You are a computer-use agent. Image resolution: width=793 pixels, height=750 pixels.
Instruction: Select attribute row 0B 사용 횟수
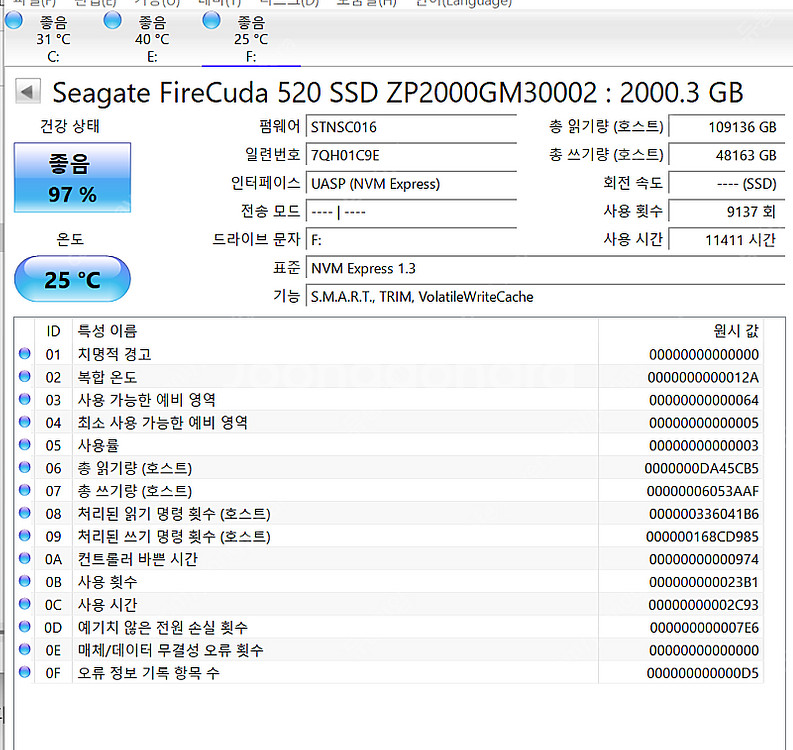click(x=389, y=582)
